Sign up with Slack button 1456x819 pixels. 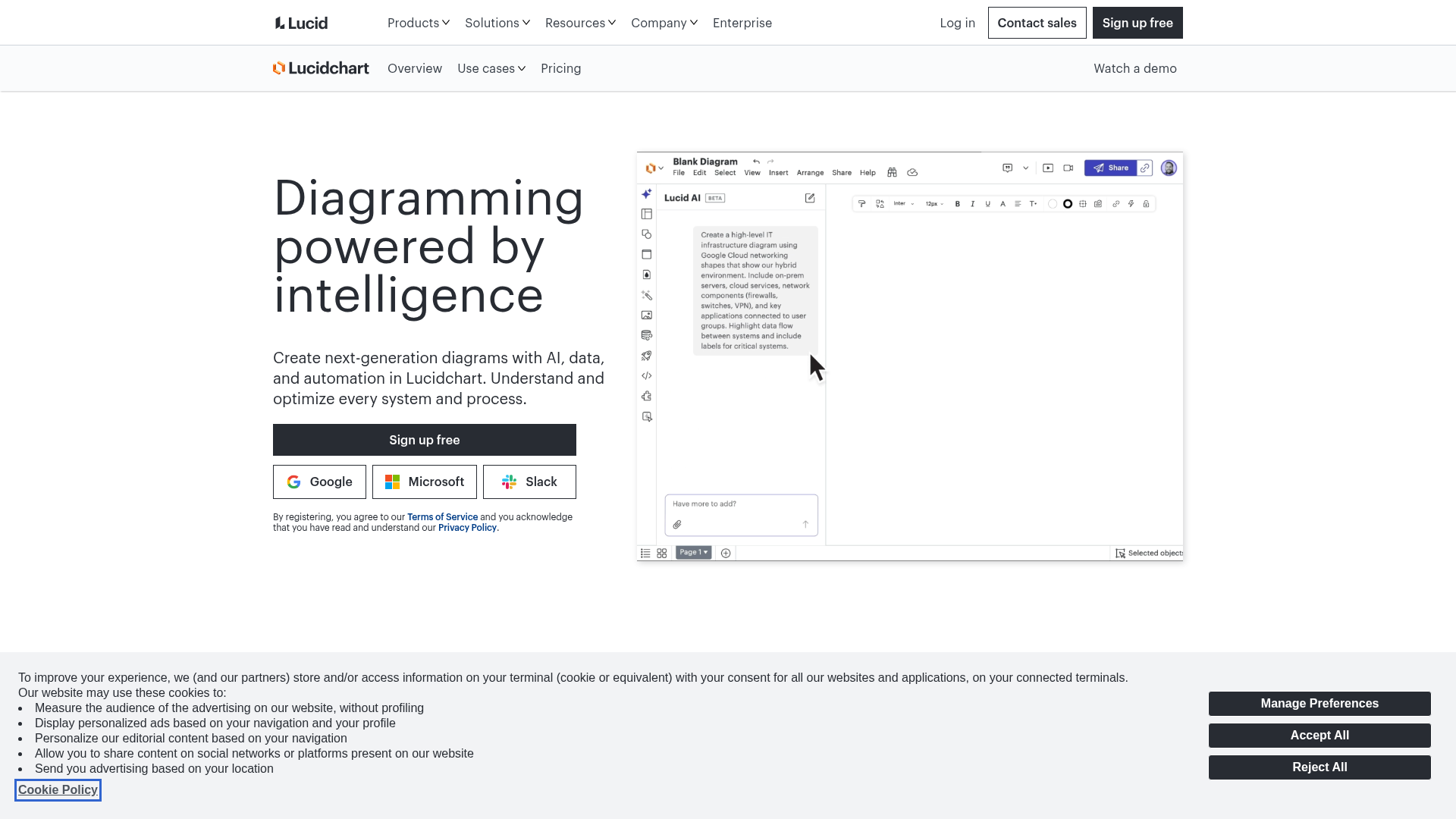(529, 482)
